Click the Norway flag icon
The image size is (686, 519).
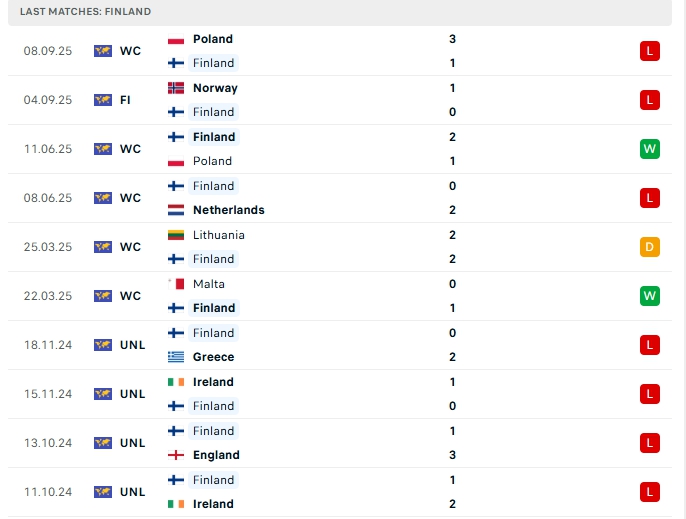[176, 88]
